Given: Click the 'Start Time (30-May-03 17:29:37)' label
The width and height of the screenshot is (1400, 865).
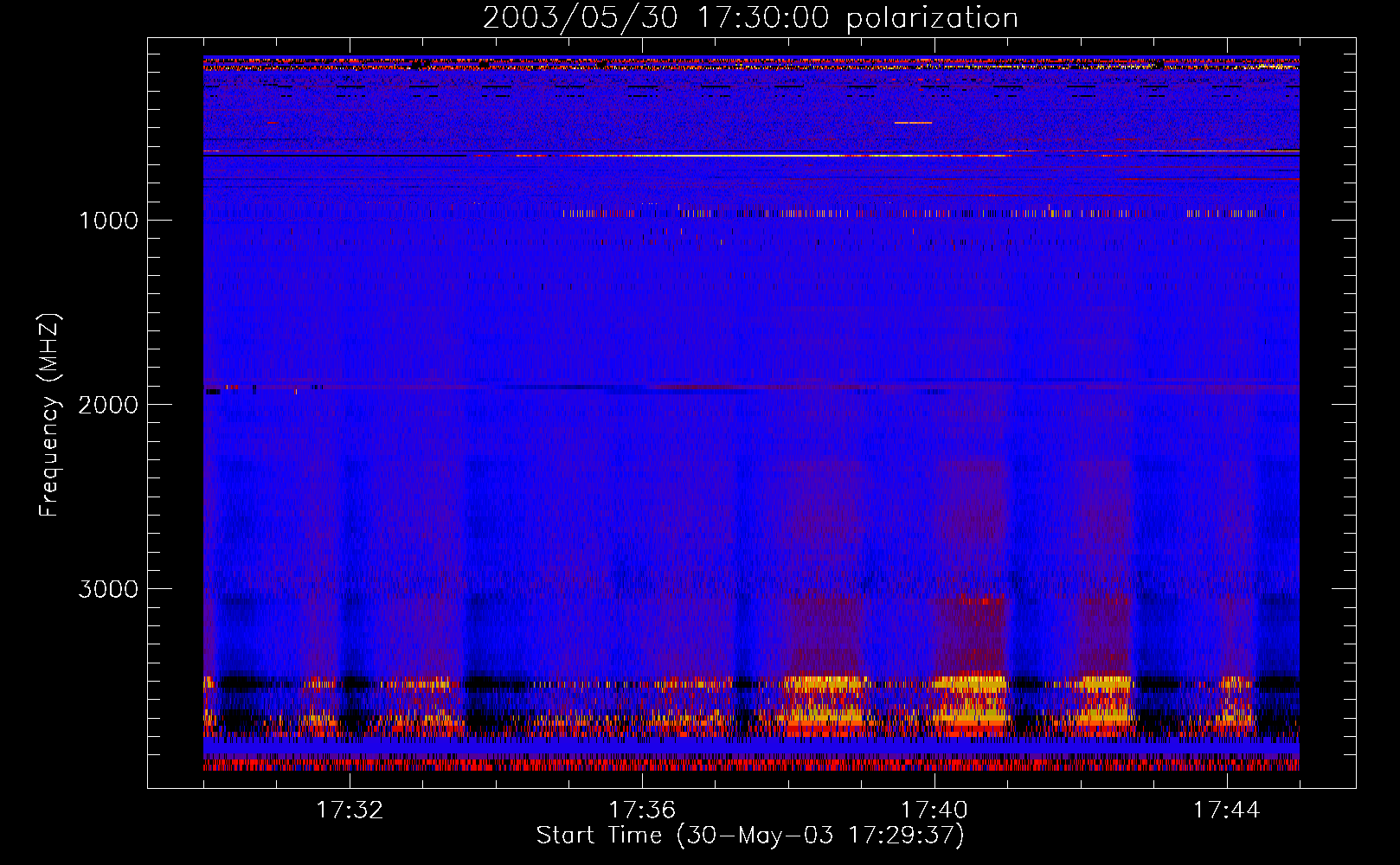Looking at the screenshot, I should 750,836.
